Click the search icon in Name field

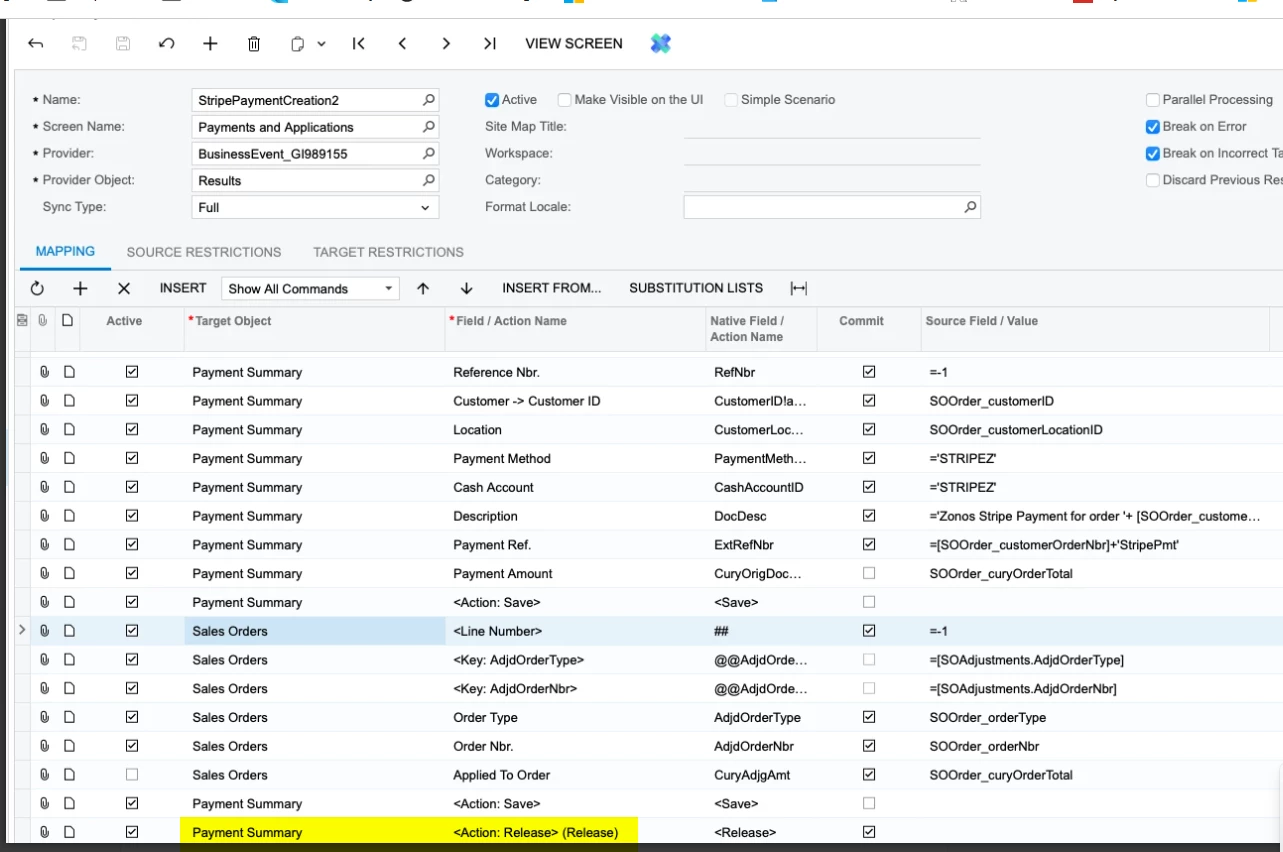pyautogui.click(x=428, y=100)
